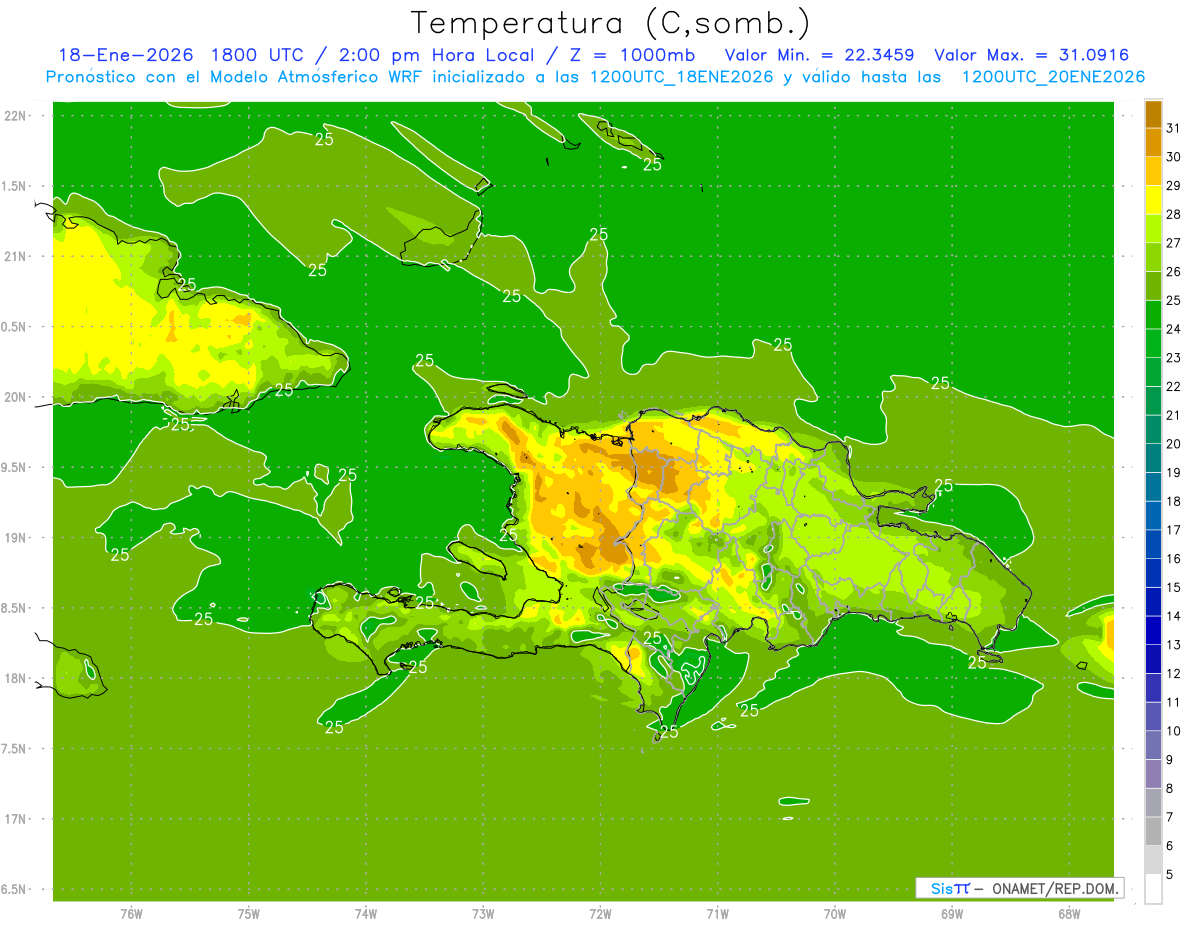1200x927 pixels.
Task: Click the '19N' latitude axis label
Action: coord(15,538)
